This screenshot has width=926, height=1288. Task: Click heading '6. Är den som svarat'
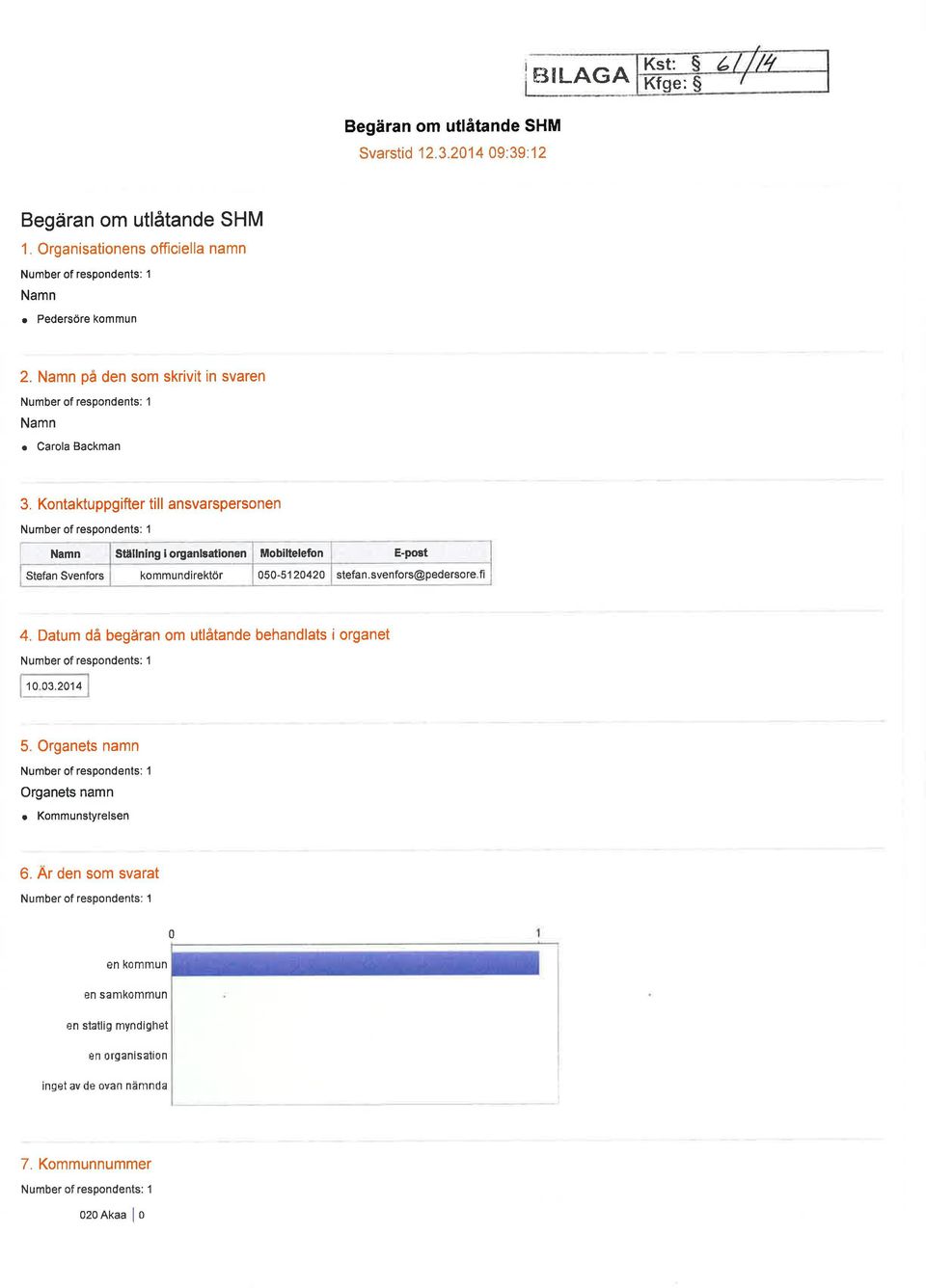(x=90, y=872)
